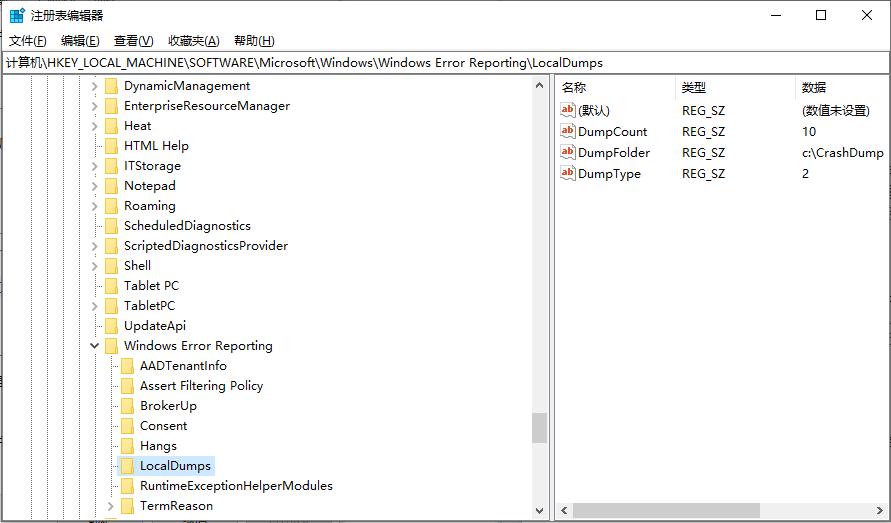Expand the Shell key
891x523 pixels.
click(95, 266)
